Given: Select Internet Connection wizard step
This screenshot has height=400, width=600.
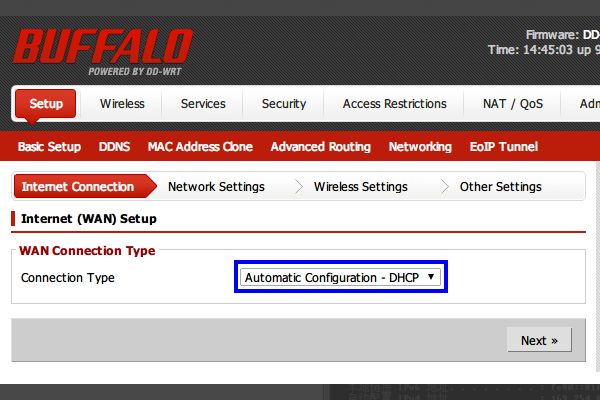Looking at the screenshot, I should pyautogui.click(x=78, y=187).
